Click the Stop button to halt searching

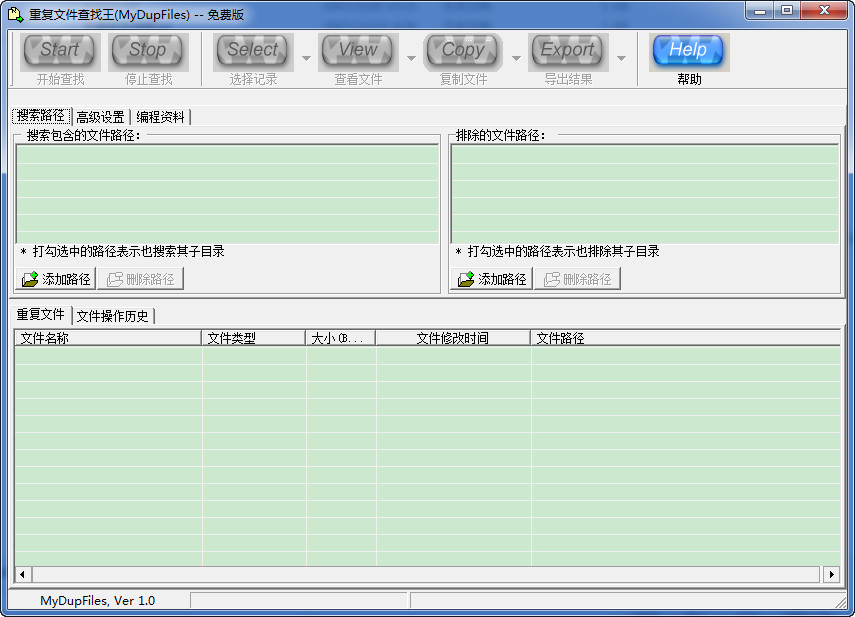pyautogui.click(x=148, y=50)
